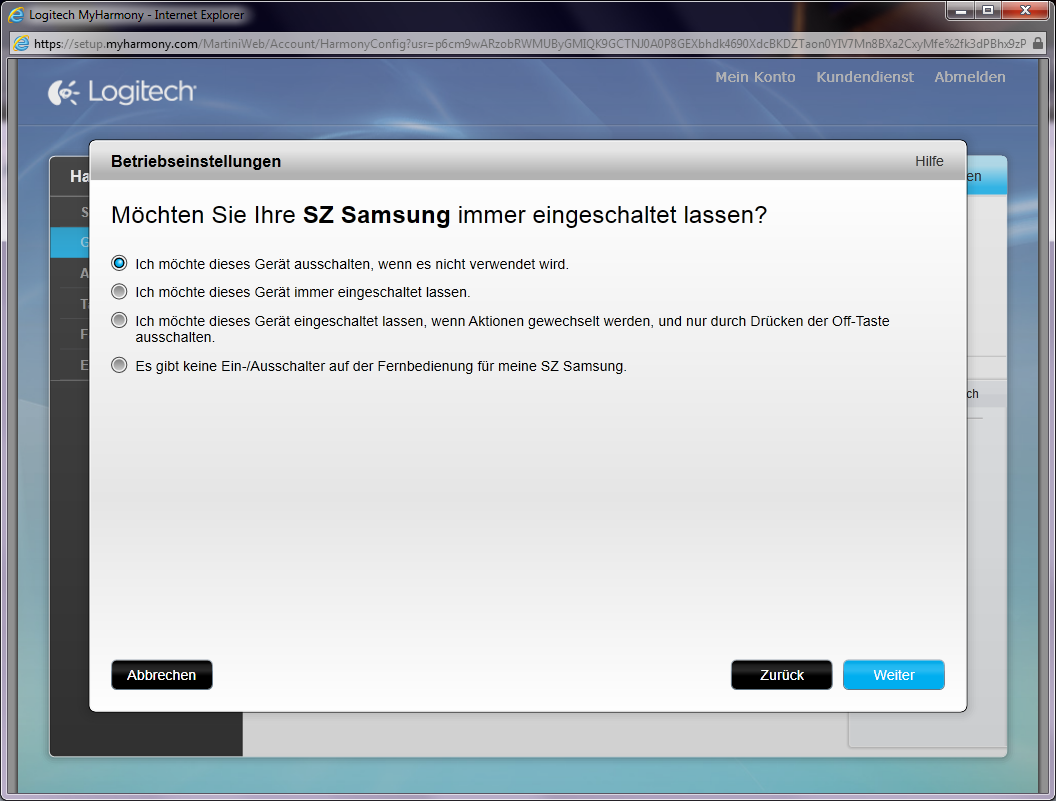Select 'Gerät ausschalten, wenn nicht verwendet' option

tap(119, 264)
